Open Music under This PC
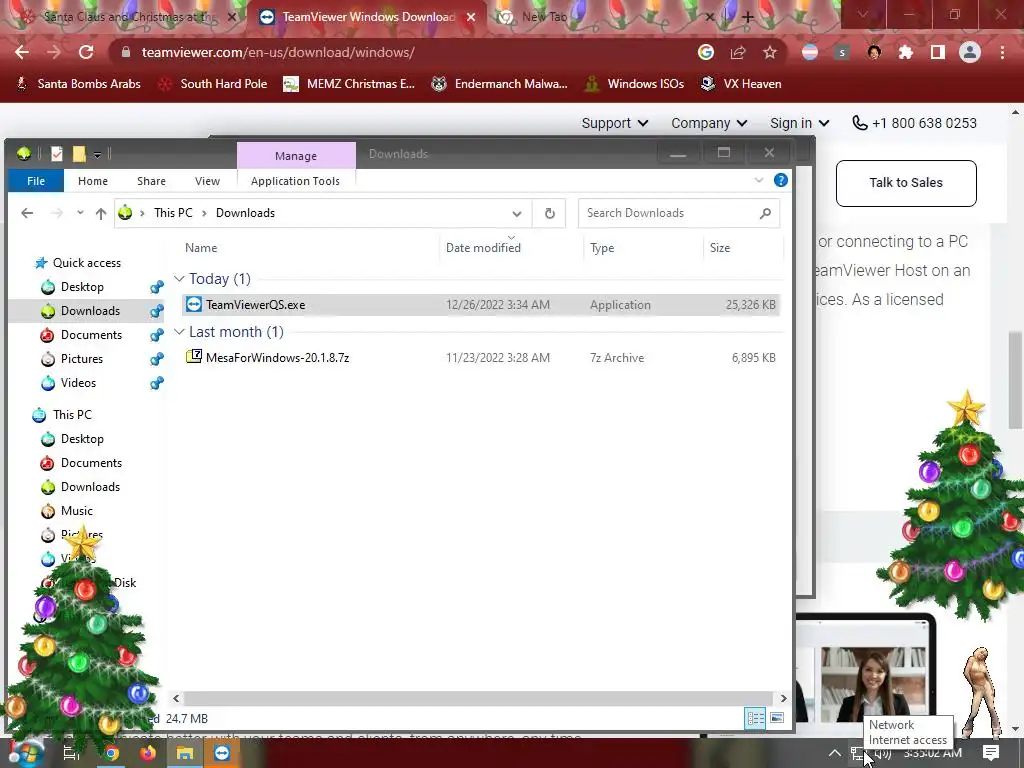This screenshot has height=768, width=1024. tap(76, 511)
